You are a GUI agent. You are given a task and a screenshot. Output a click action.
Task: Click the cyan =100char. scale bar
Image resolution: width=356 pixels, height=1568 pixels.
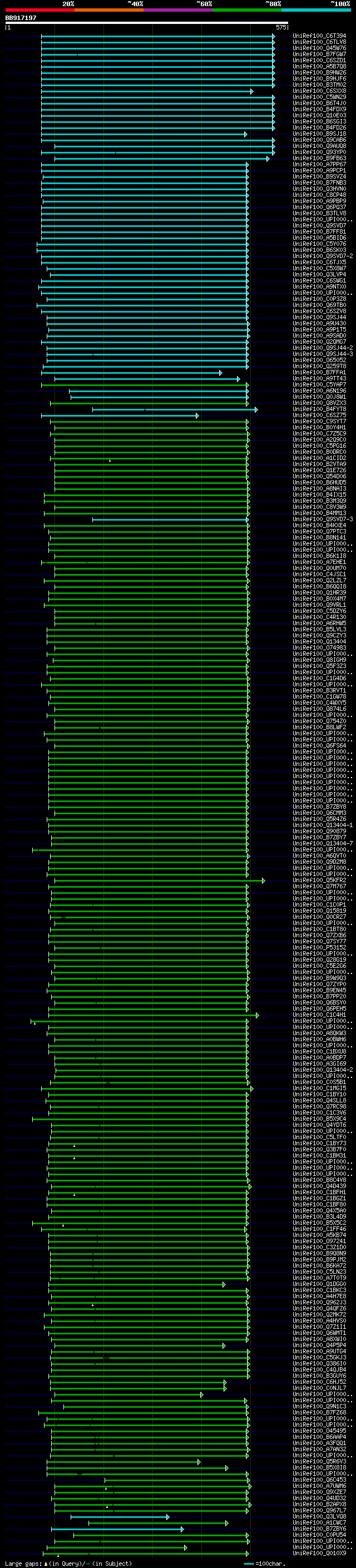click(x=248, y=1563)
